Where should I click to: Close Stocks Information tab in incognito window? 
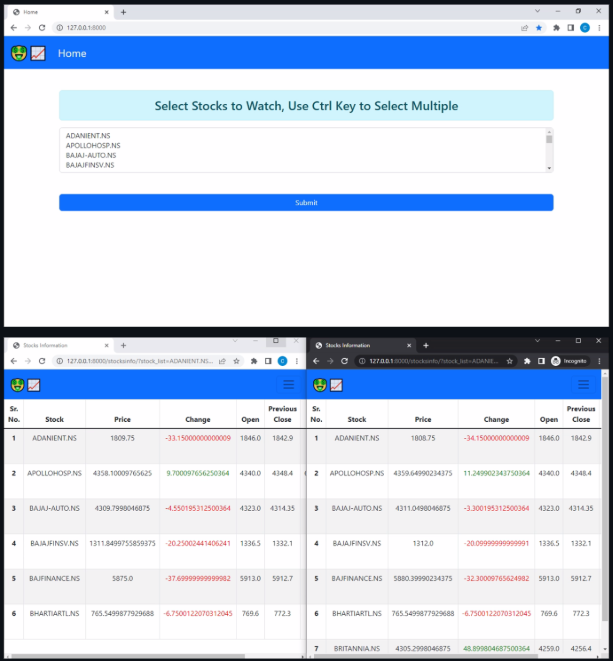coord(409,345)
